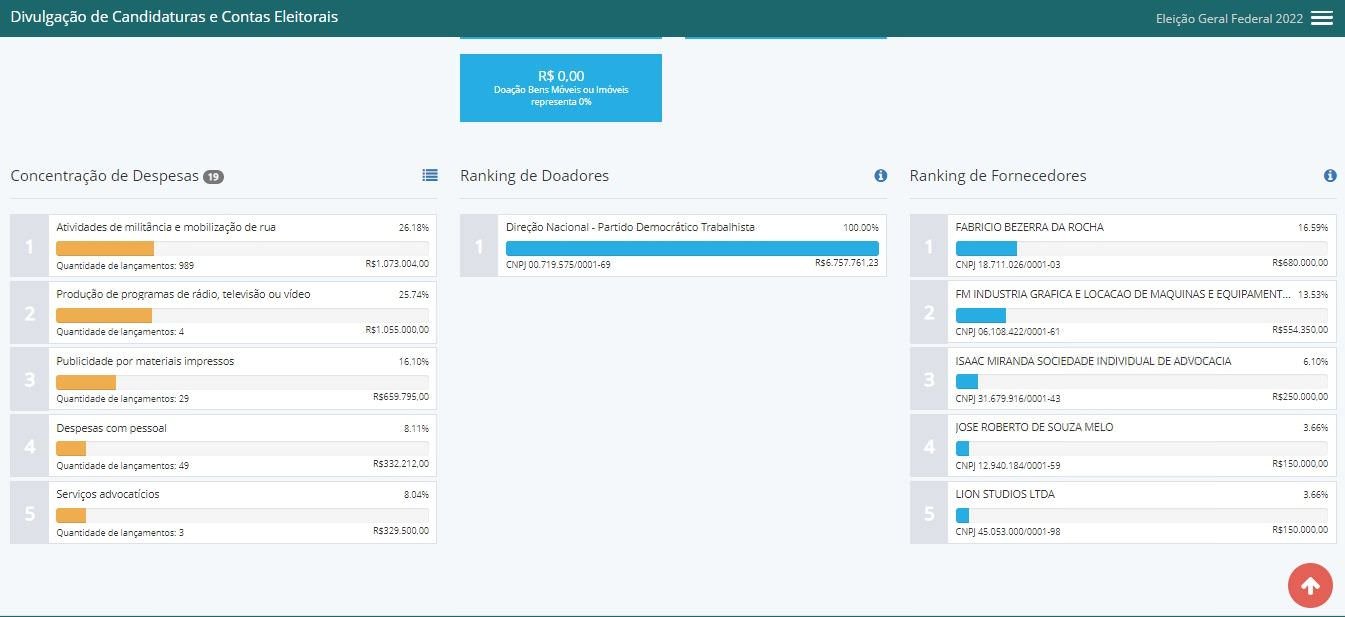The height and width of the screenshot is (617, 1345).
Task: Click the Concentração de Despesas heading
Action: (105, 176)
